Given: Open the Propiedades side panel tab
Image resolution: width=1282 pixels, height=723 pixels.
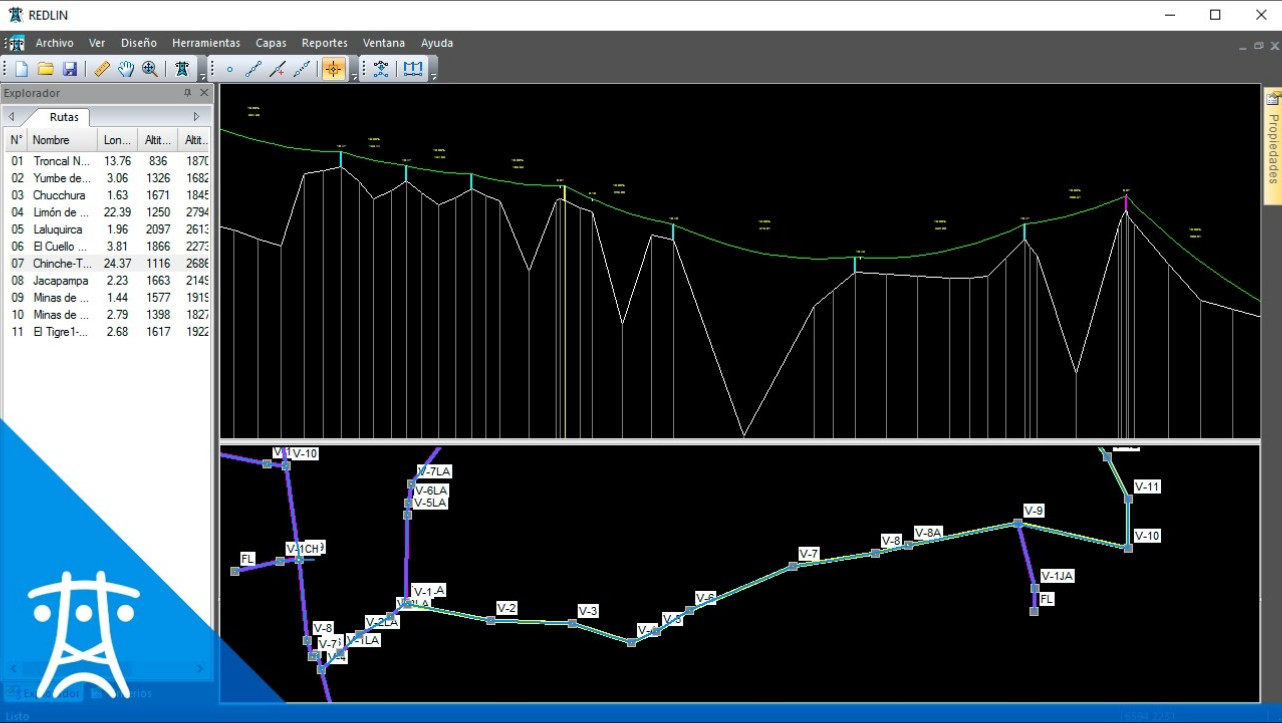Looking at the screenshot, I should pyautogui.click(x=1273, y=146).
